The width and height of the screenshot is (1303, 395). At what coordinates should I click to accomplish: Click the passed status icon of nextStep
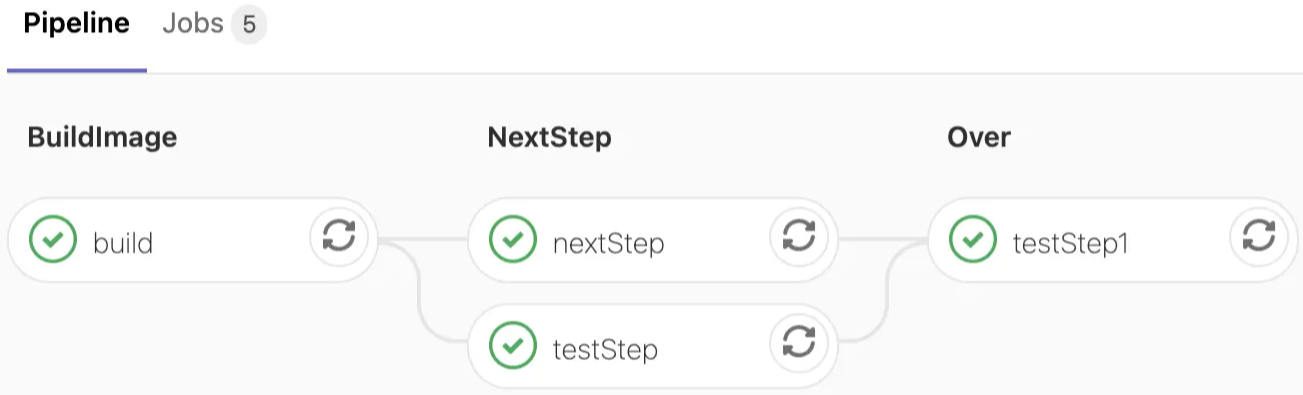[x=513, y=240]
